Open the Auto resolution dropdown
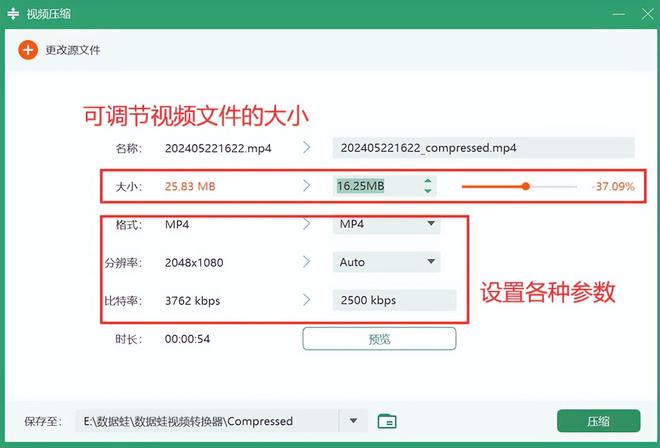 [x=431, y=262]
